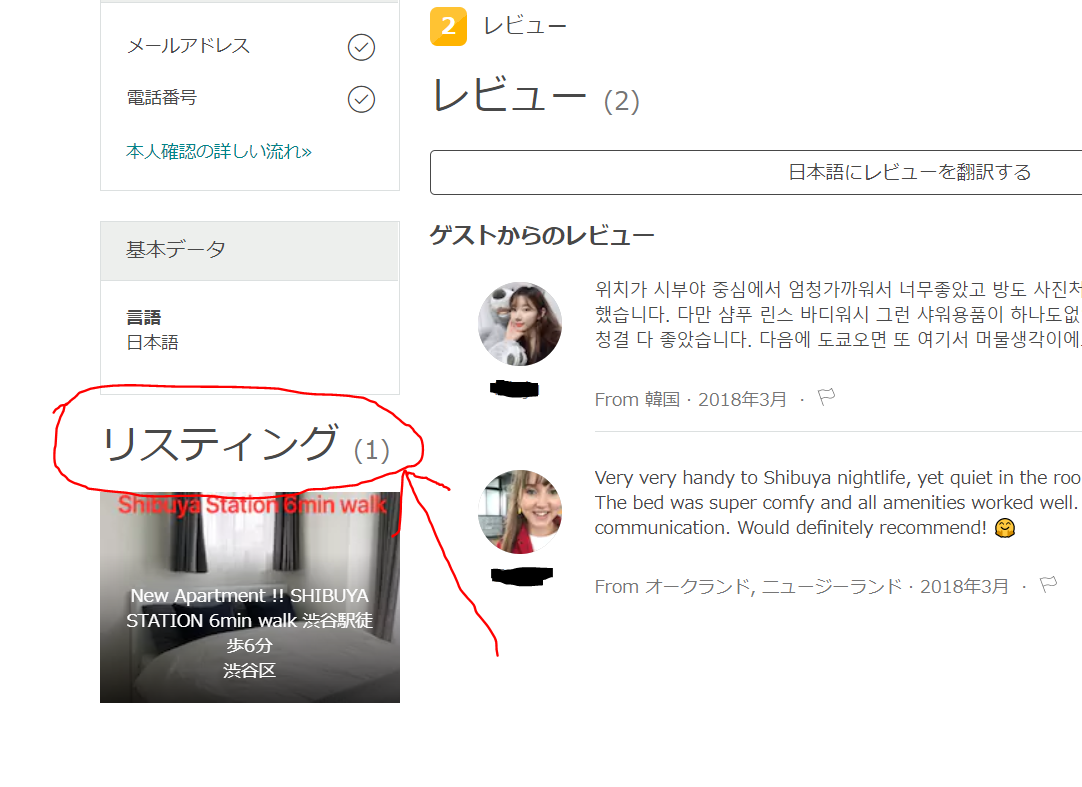Screen dimensions: 1082x787
Task: Click the ゲストからのレビュー section heading
Action: (x=542, y=236)
